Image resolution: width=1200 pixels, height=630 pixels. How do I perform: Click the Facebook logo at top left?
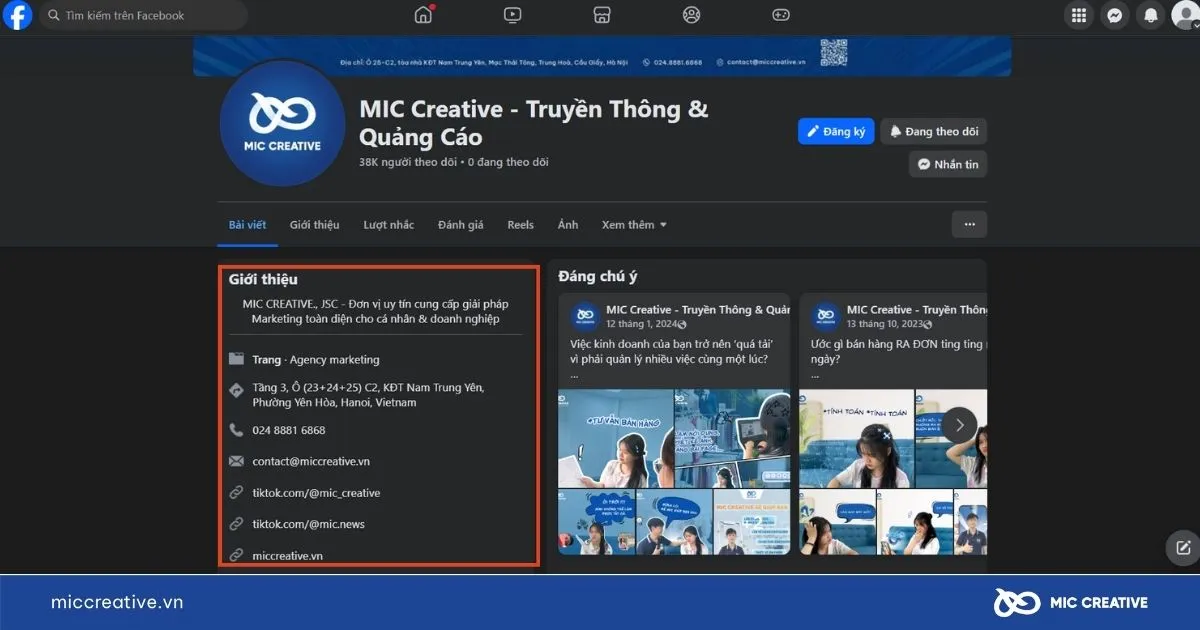(17, 15)
